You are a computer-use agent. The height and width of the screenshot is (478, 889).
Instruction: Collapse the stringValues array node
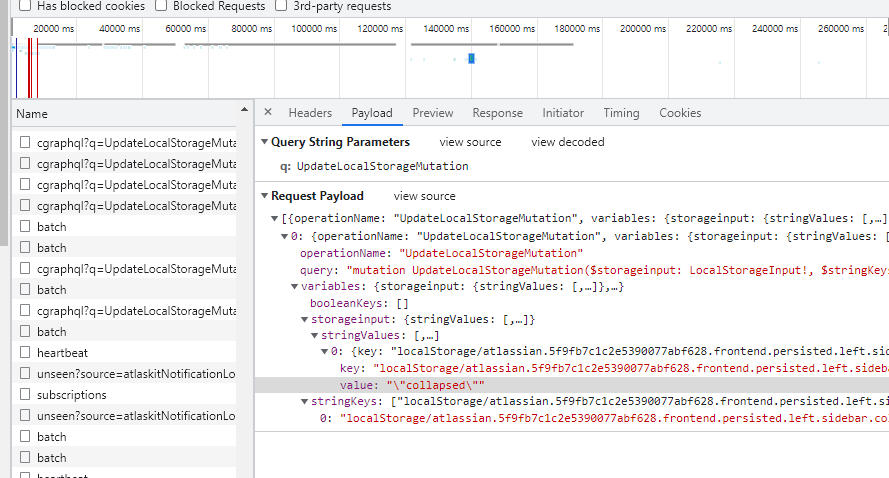(x=315, y=336)
